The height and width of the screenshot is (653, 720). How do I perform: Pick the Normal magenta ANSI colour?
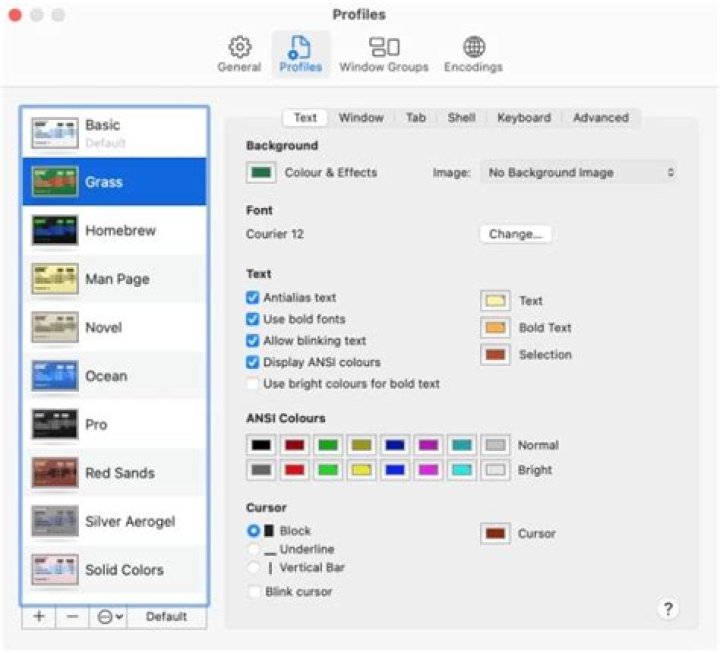[428, 445]
